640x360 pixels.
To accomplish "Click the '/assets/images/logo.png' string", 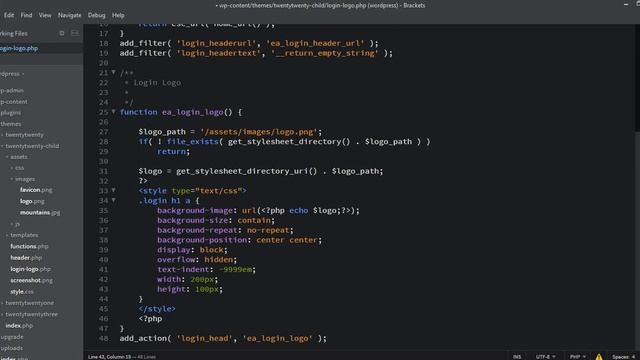I will (259, 131).
